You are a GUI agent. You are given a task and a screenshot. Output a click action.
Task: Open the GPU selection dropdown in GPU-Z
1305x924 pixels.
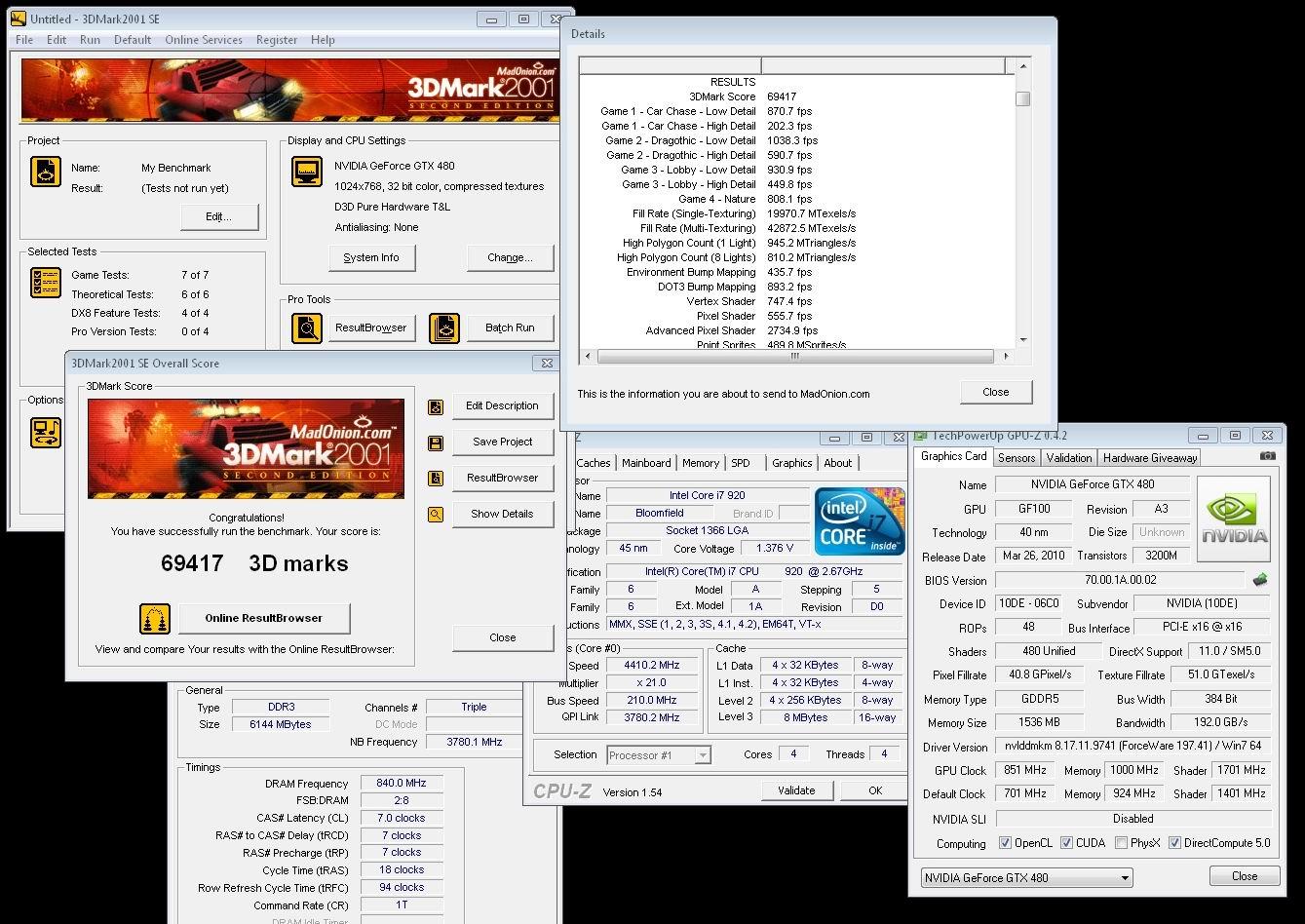point(1026,877)
